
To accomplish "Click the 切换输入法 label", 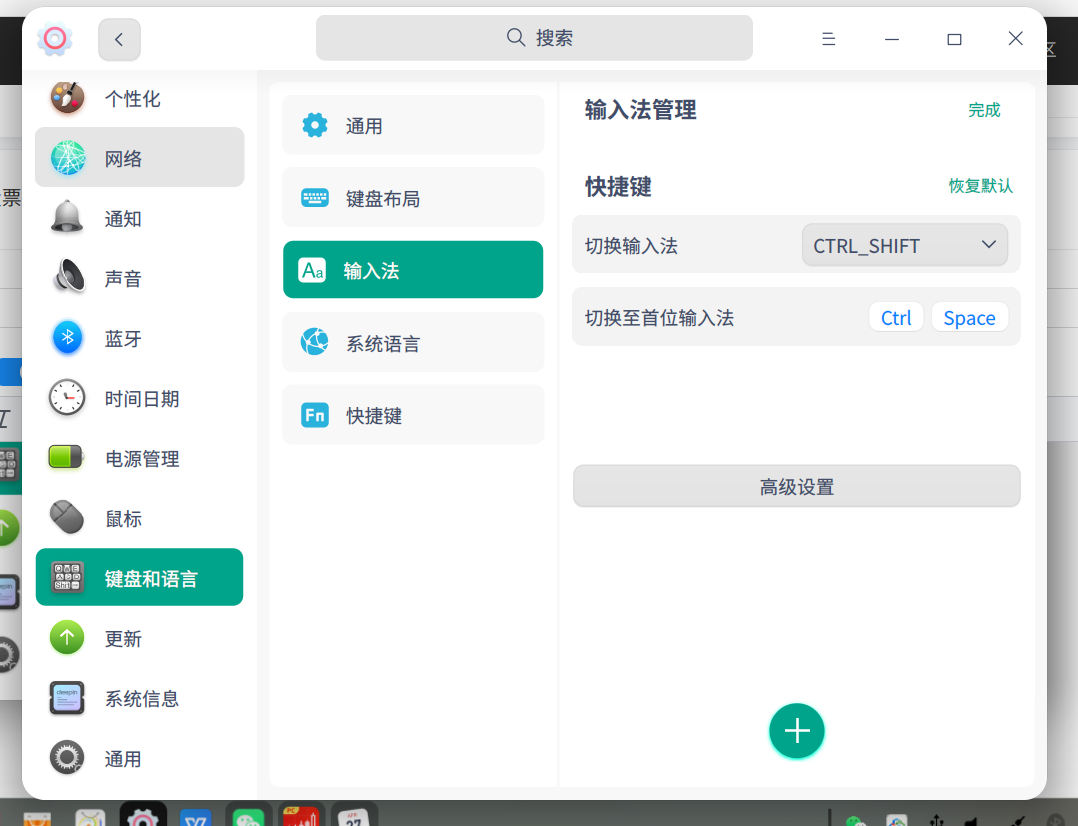I will click(631, 246).
